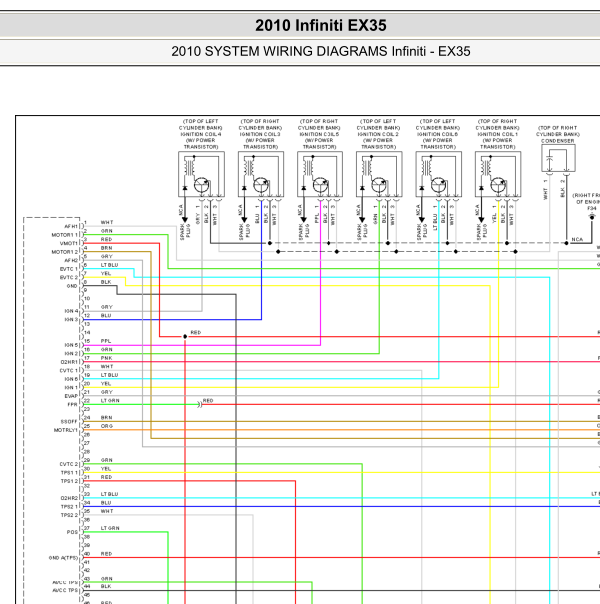Click the IGN 4 pin label
600x604 pixels.
pos(71,311)
